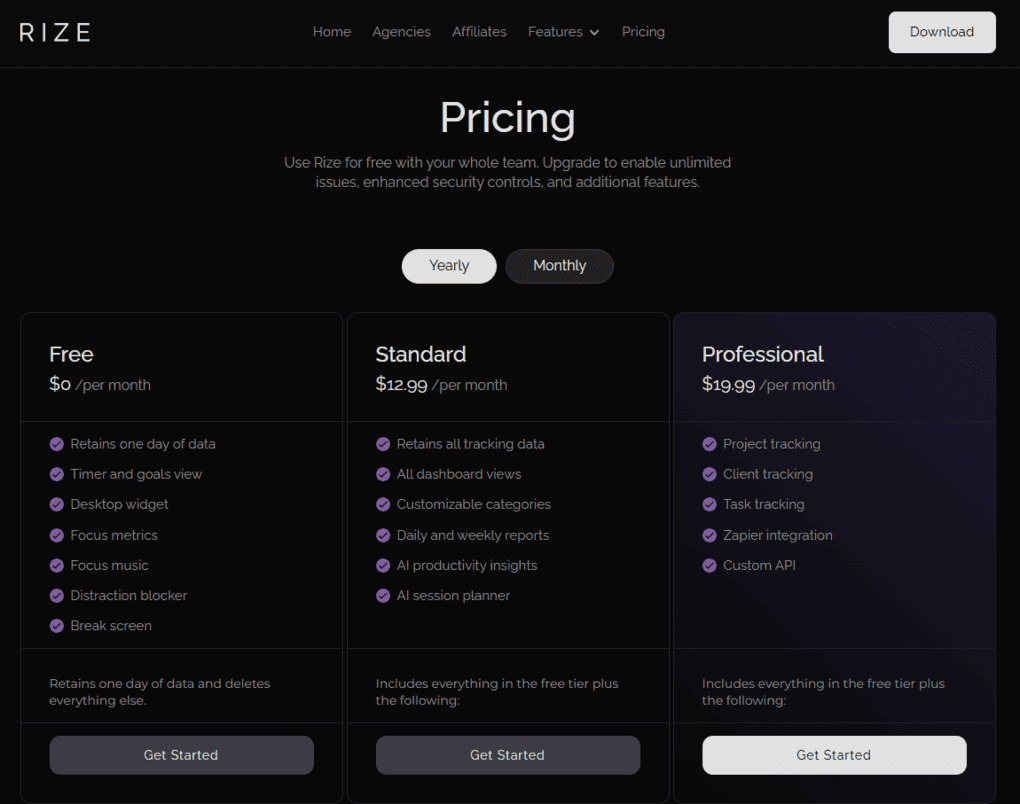This screenshot has width=1020, height=804.
Task: Click Download in the top right
Action: pyautogui.click(x=941, y=32)
